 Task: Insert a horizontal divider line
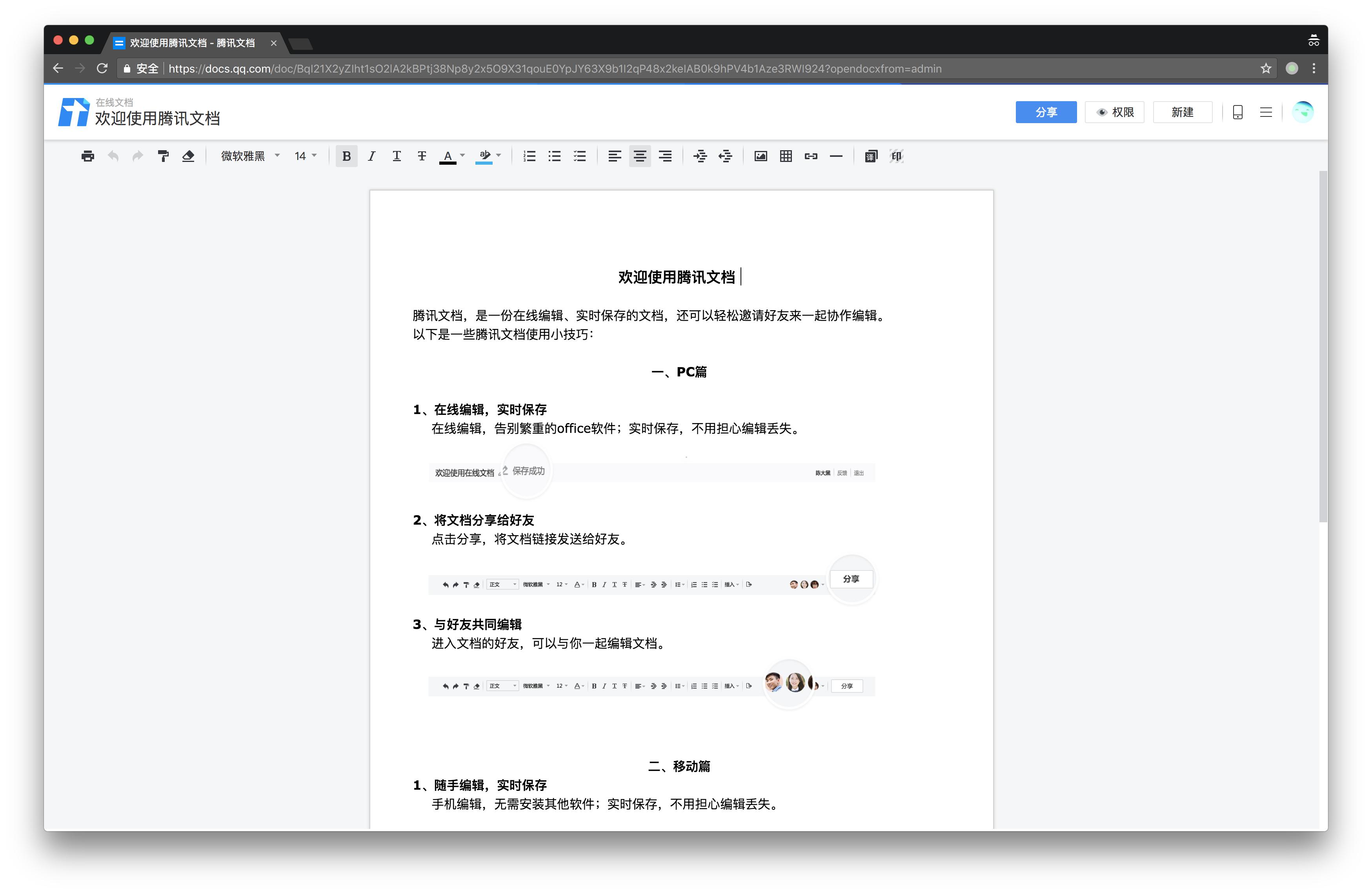click(x=836, y=156)
